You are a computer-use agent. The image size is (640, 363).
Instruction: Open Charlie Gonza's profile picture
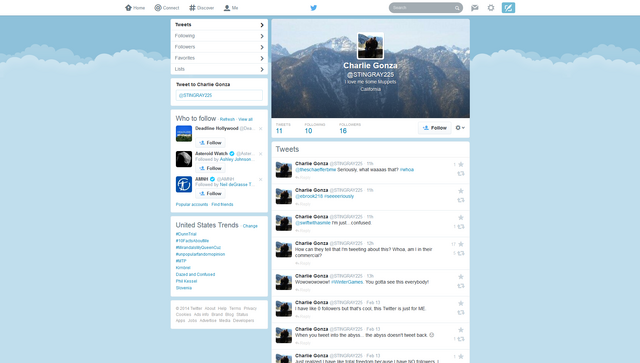pos(371,46)
